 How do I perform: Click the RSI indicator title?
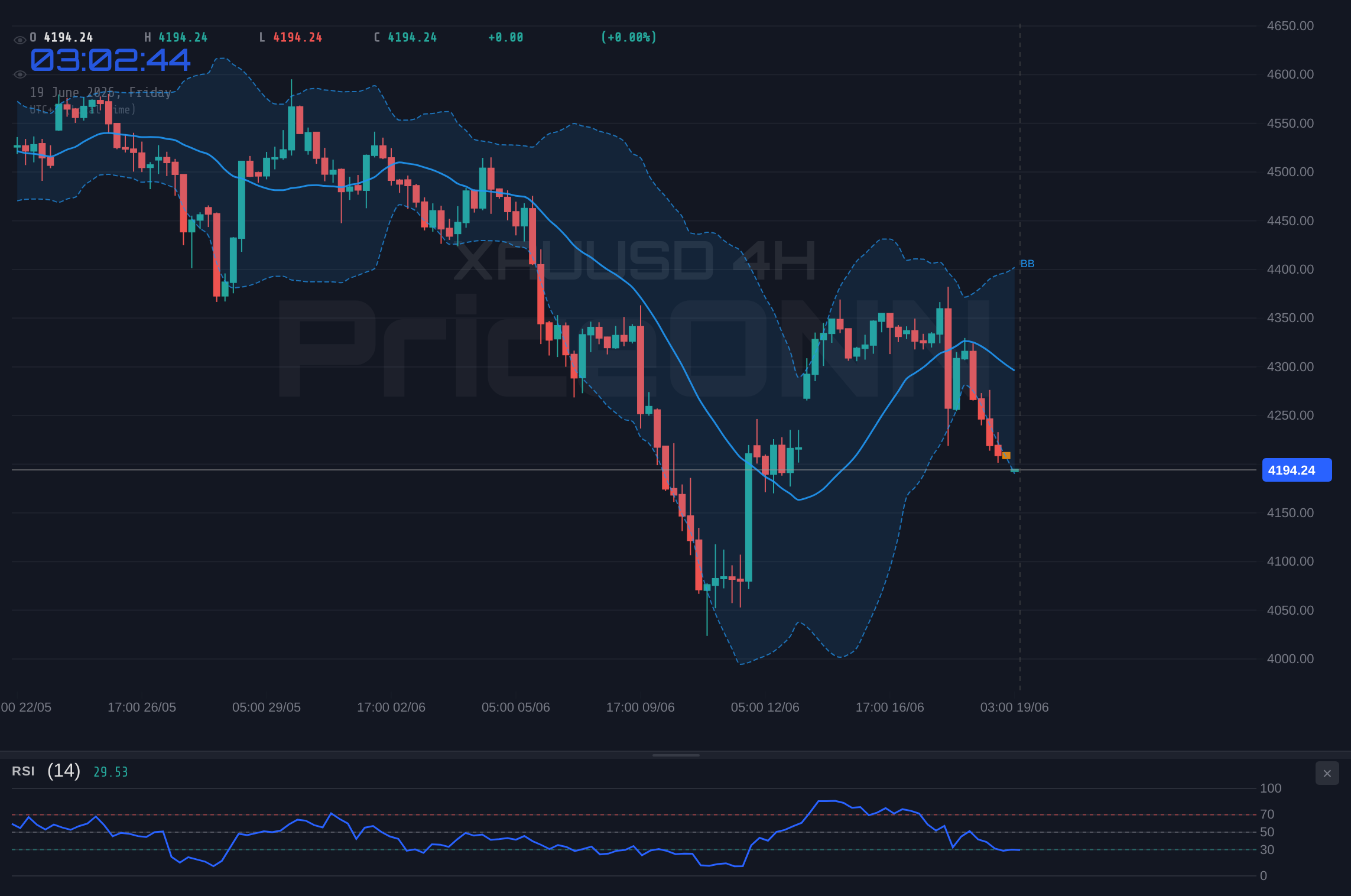pos(23,771)
